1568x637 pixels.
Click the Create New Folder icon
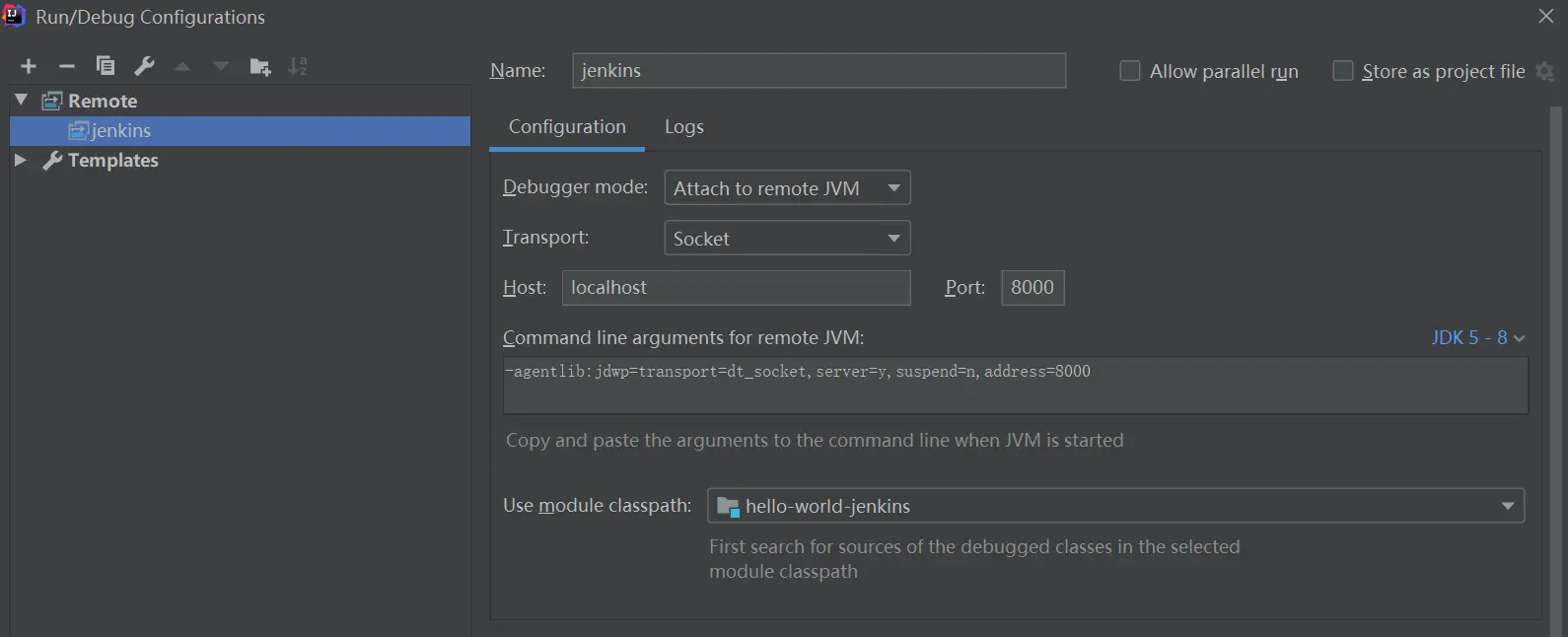[x=260, y=66]
